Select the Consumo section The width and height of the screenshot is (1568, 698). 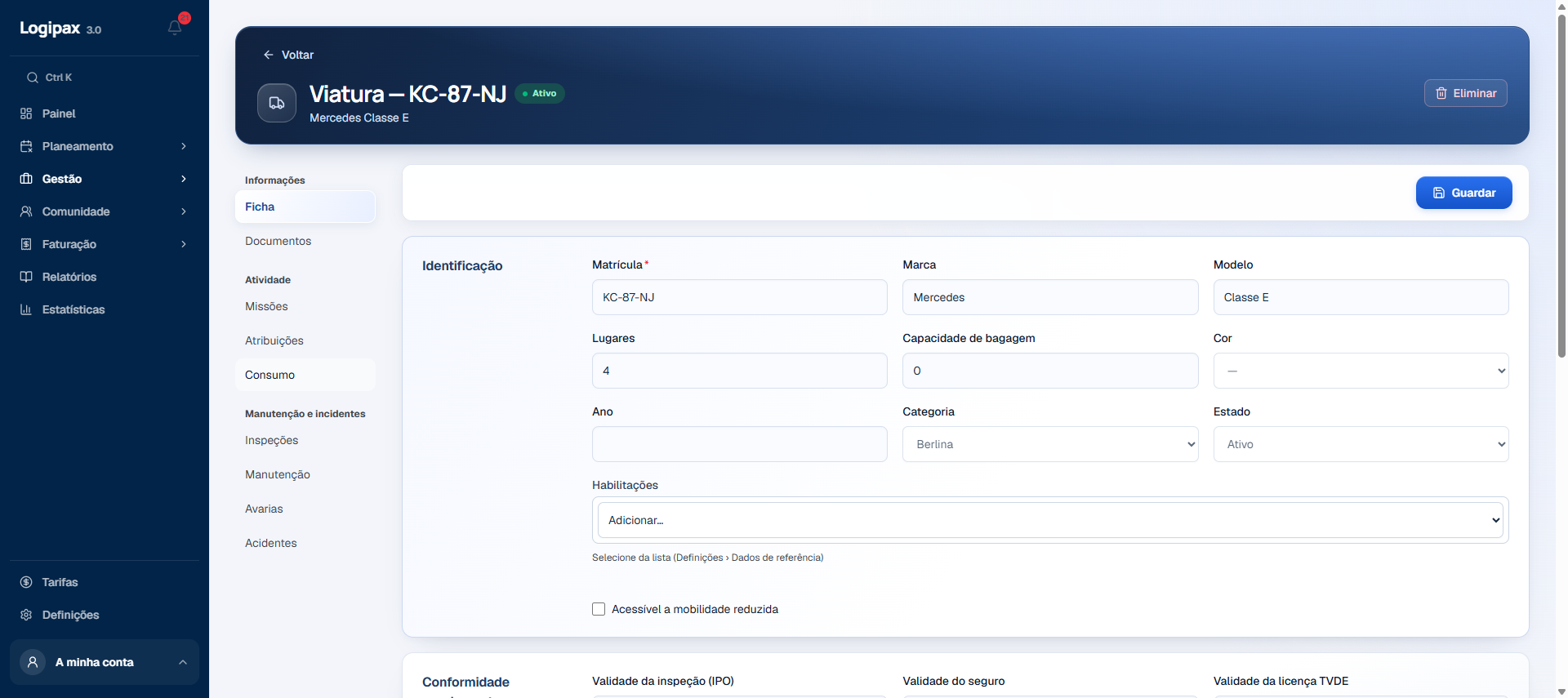tap(305, 375)
